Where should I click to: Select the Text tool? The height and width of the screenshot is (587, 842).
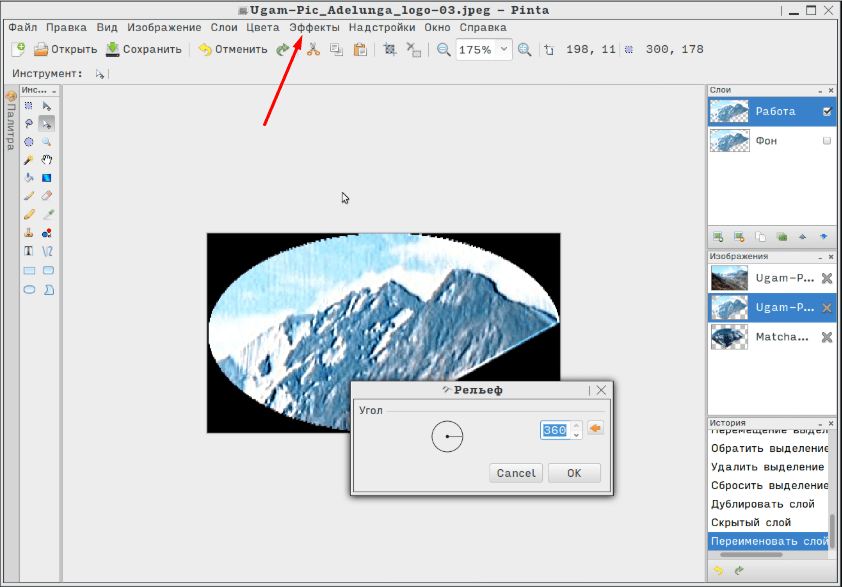click(x=29, y=250)
